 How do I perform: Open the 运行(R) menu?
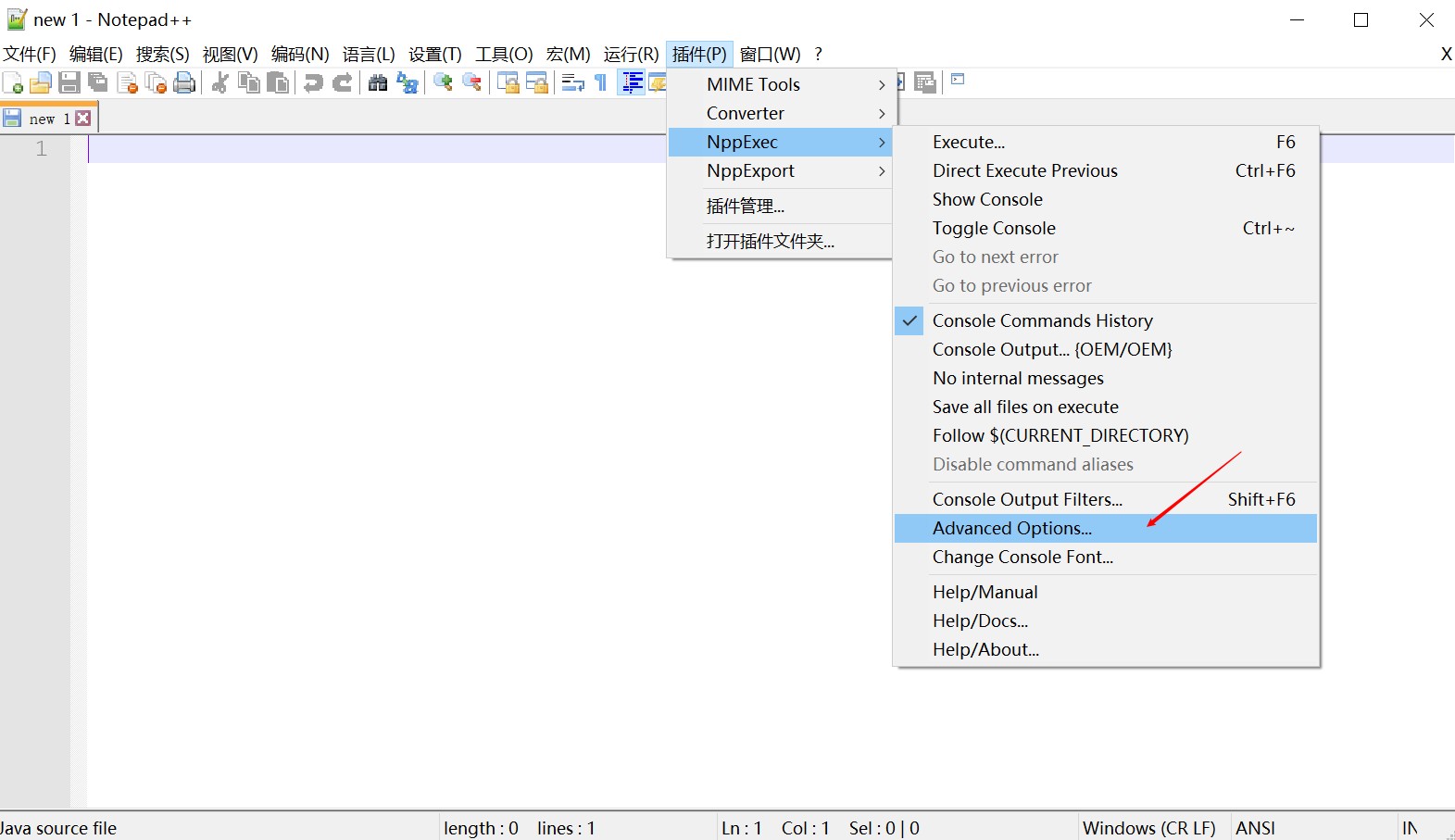coord(632,54)
